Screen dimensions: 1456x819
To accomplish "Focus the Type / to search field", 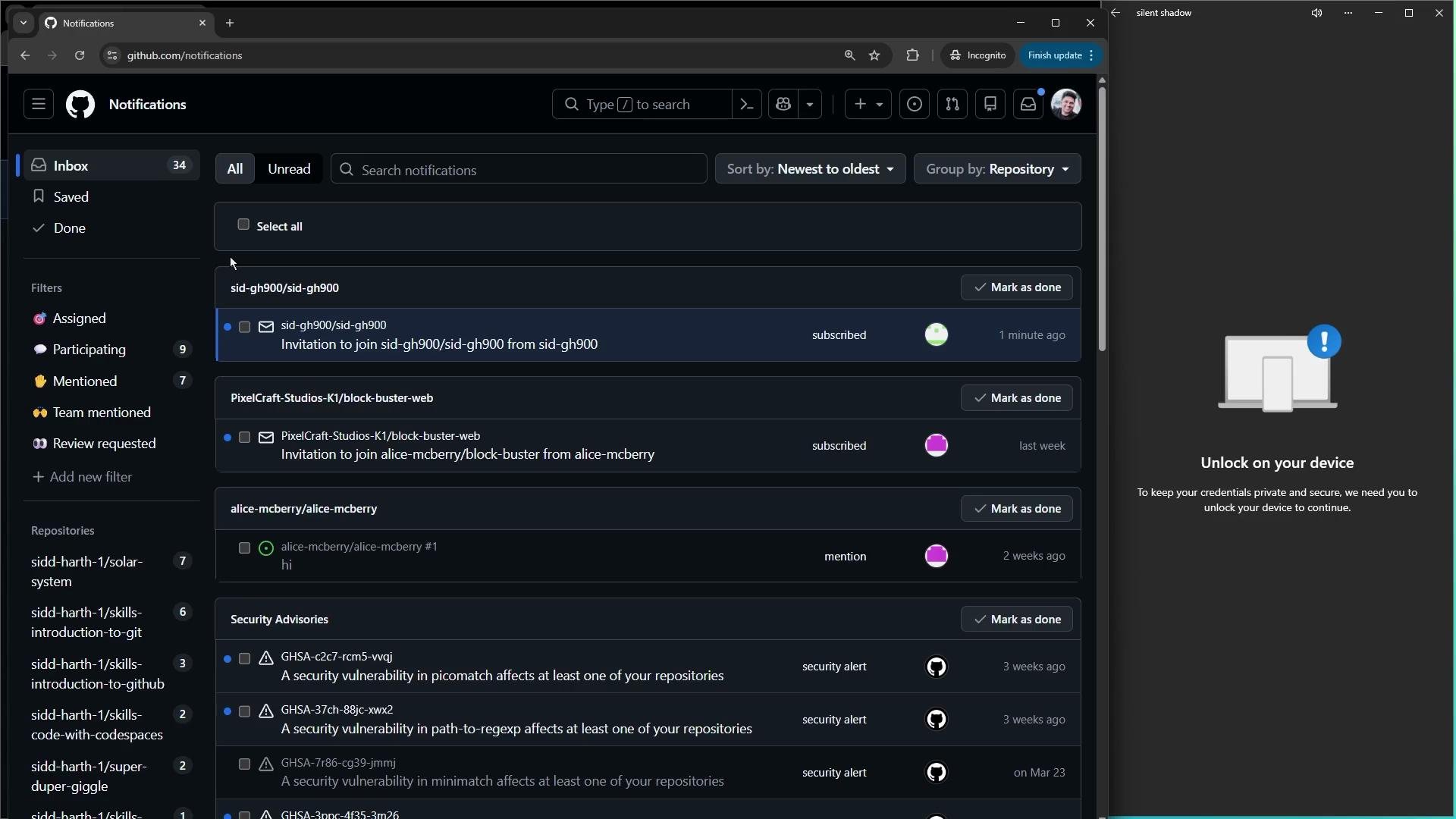I will click(x=643, y=105).
